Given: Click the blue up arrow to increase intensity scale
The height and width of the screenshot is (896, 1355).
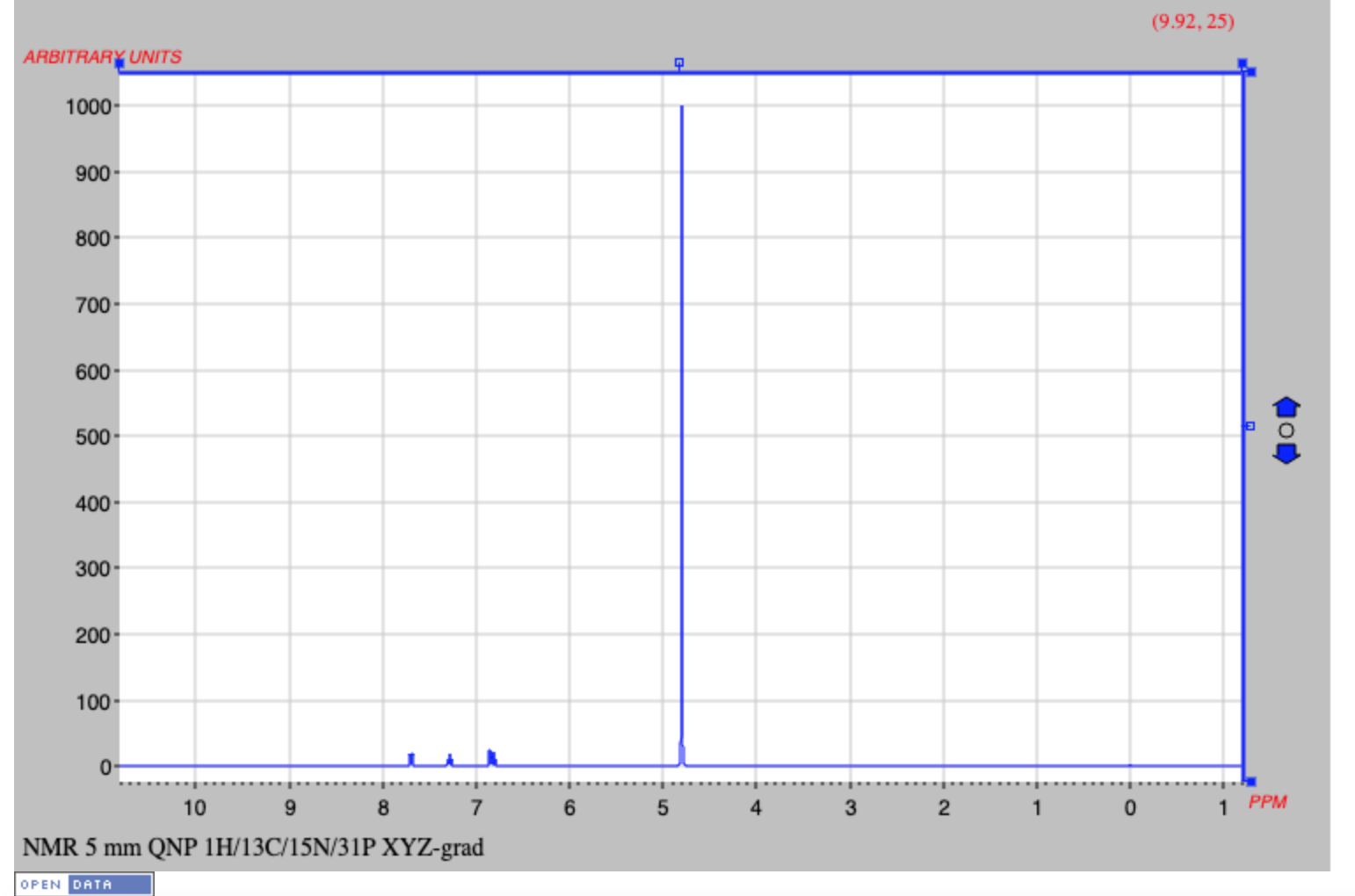Looking at the screenshot, I should (x=1286, y=407).
